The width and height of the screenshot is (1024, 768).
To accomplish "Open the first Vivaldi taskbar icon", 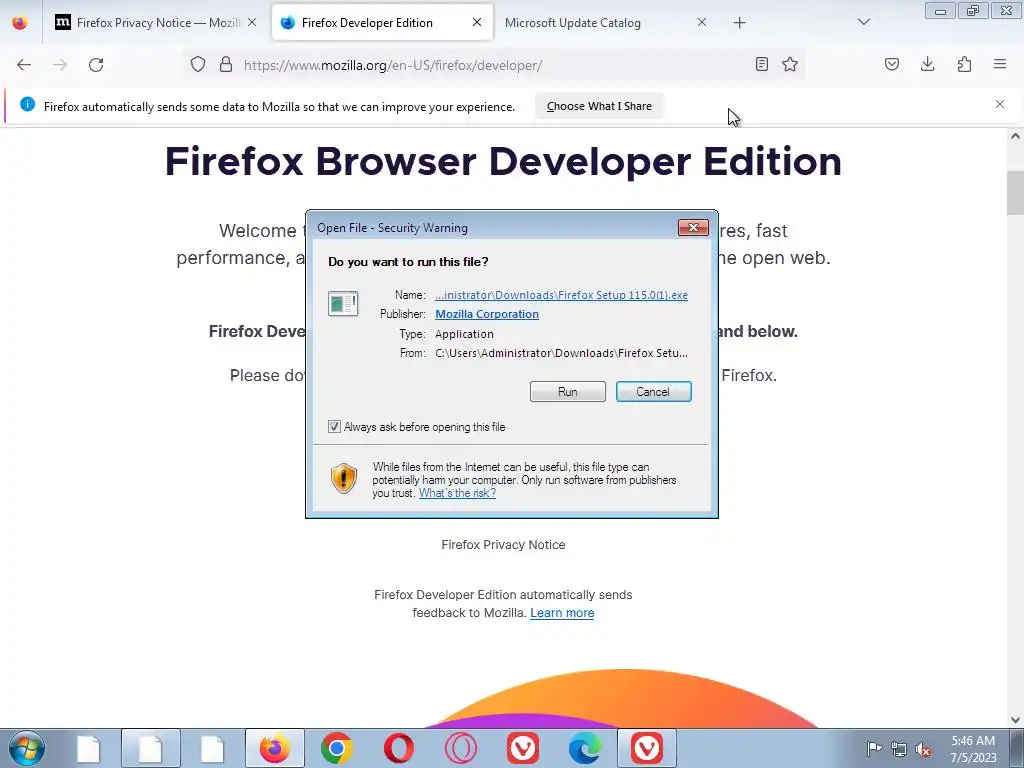I will (523, 748).
